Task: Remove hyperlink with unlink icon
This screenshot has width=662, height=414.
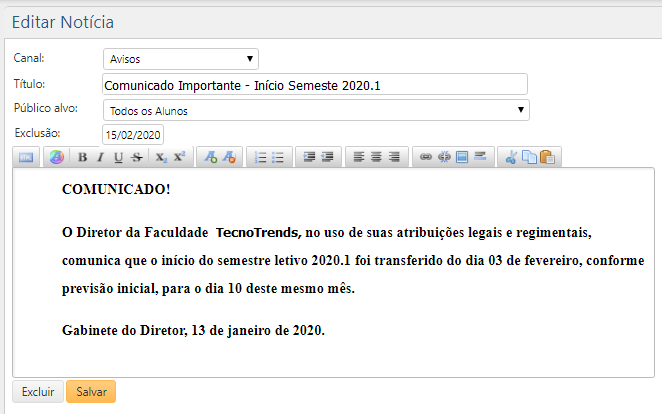Action: 444,157
